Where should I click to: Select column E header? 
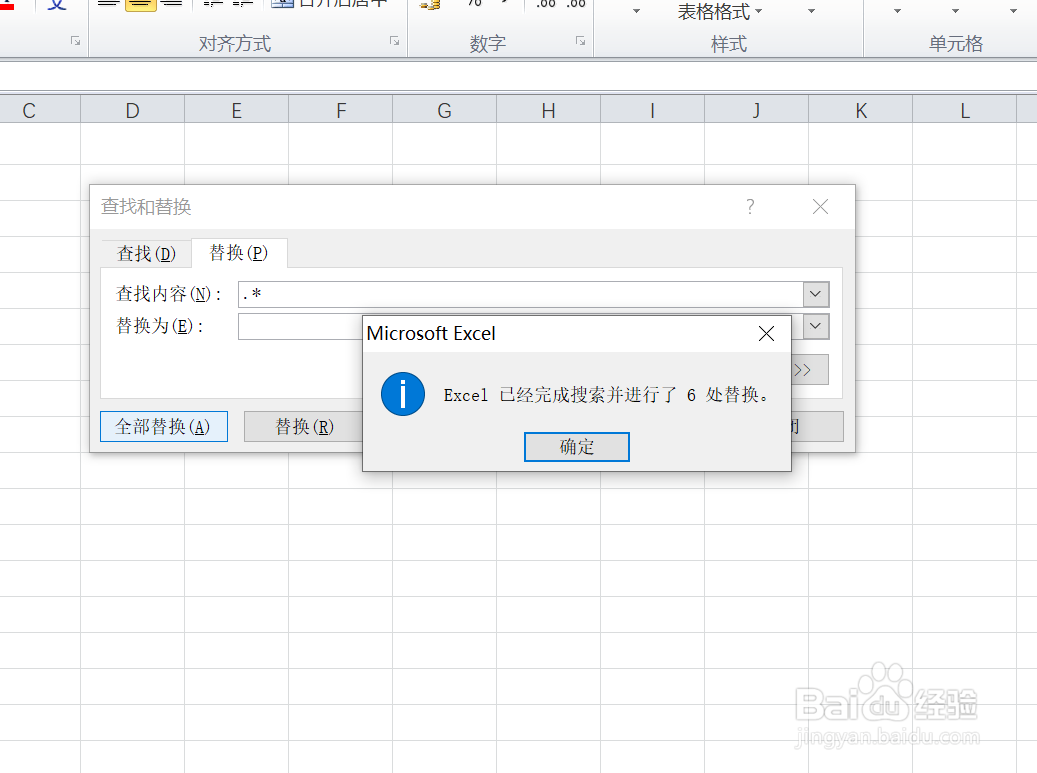237,110
